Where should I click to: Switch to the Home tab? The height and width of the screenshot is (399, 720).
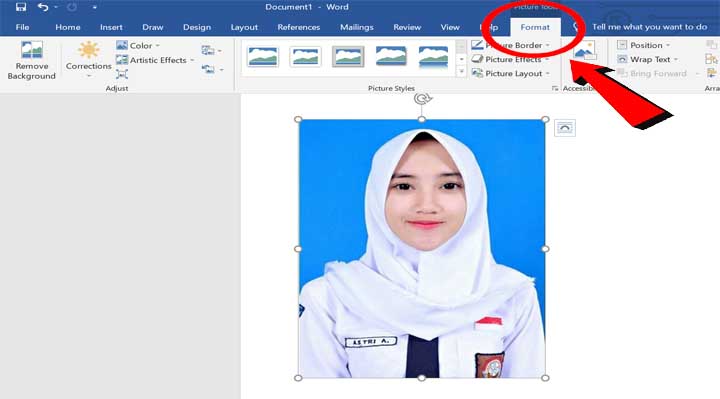coord(68,27)
